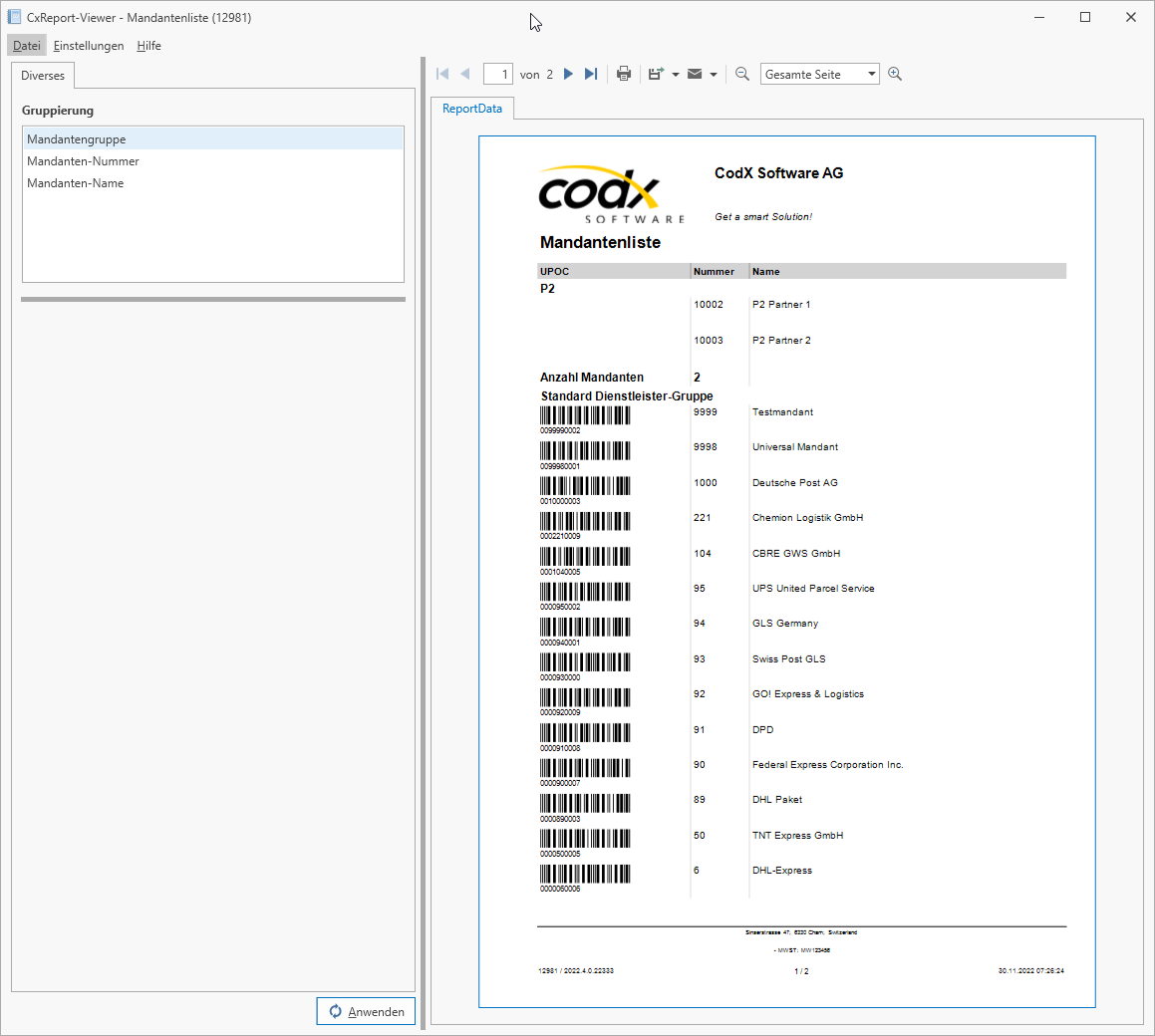
Task: Click 'GO! Express & Logistics' row text
Action: click(x=808, y=694)
